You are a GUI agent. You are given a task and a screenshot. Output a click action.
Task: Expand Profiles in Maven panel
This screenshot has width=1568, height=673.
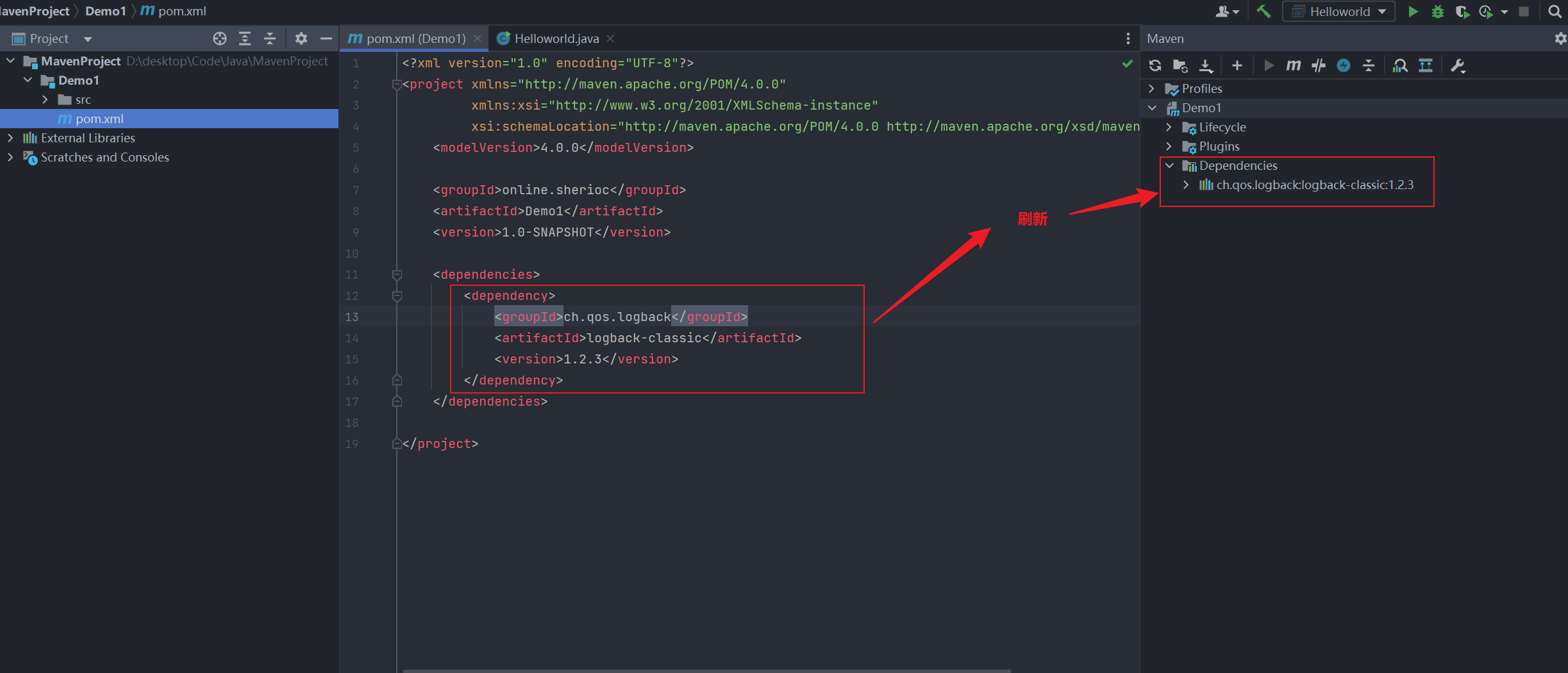click(1152, 88)
